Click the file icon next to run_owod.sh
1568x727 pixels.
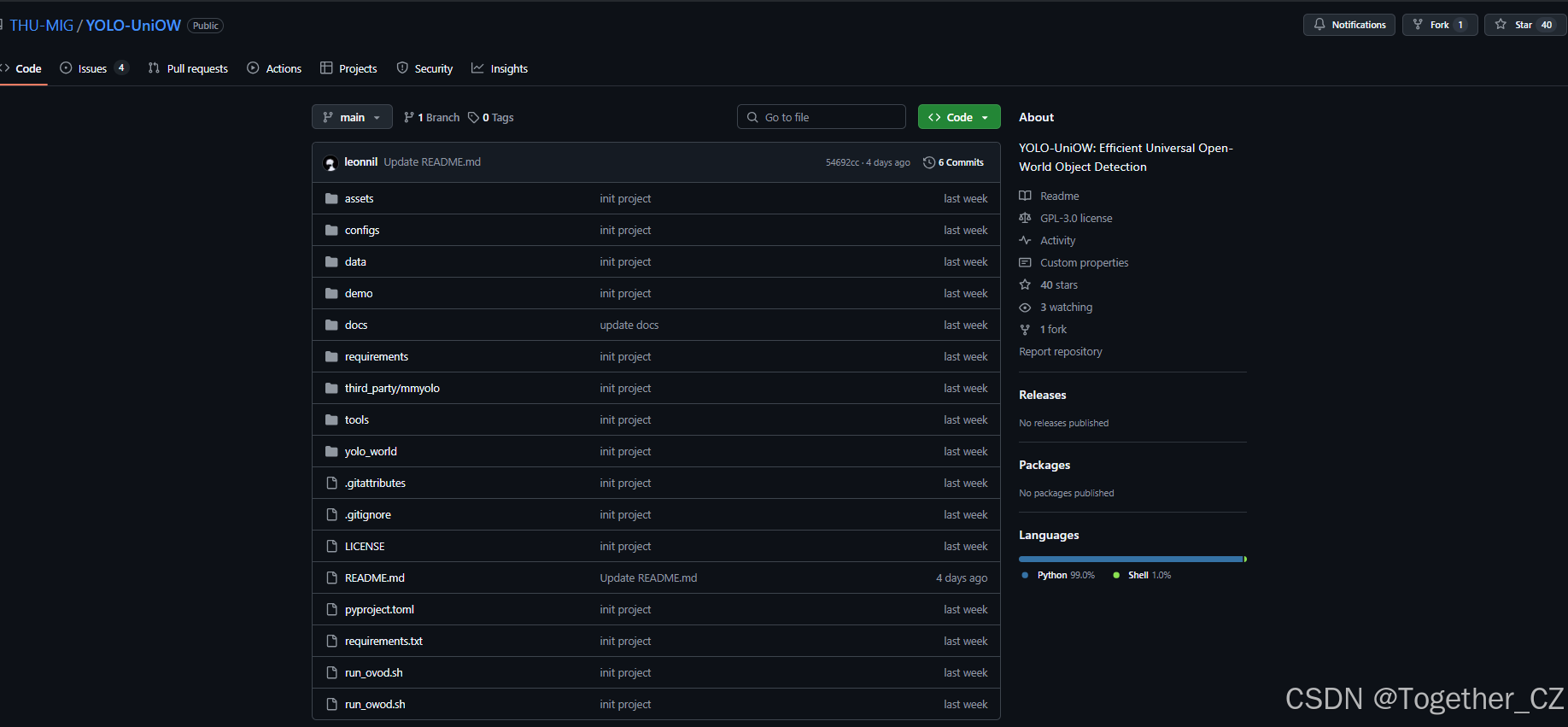tap(331, 704)
